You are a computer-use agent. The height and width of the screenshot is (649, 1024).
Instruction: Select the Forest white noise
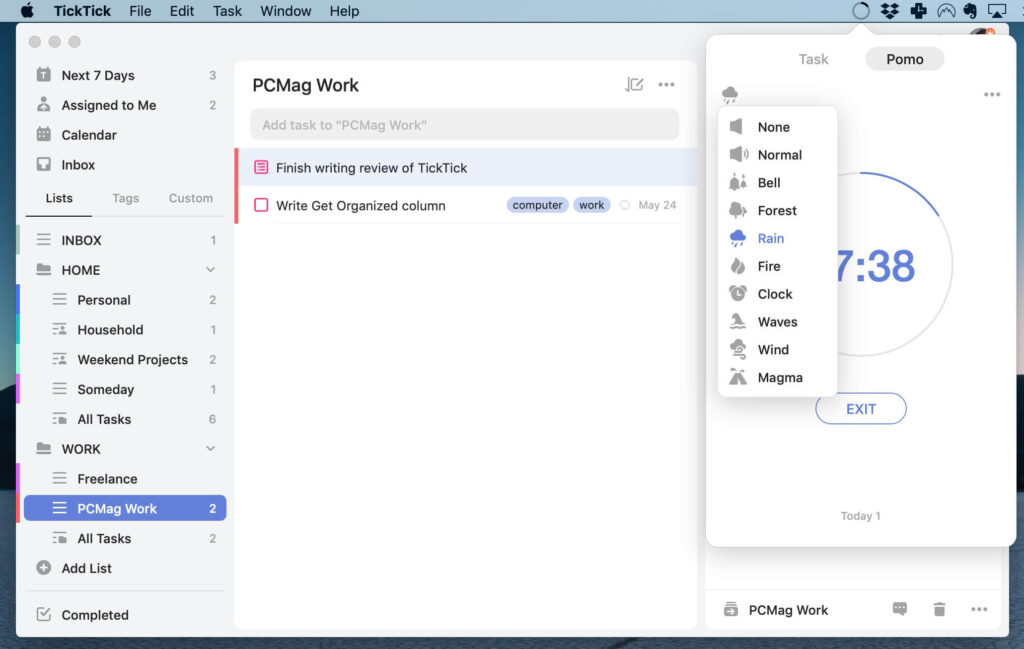(x=777, y=210)
